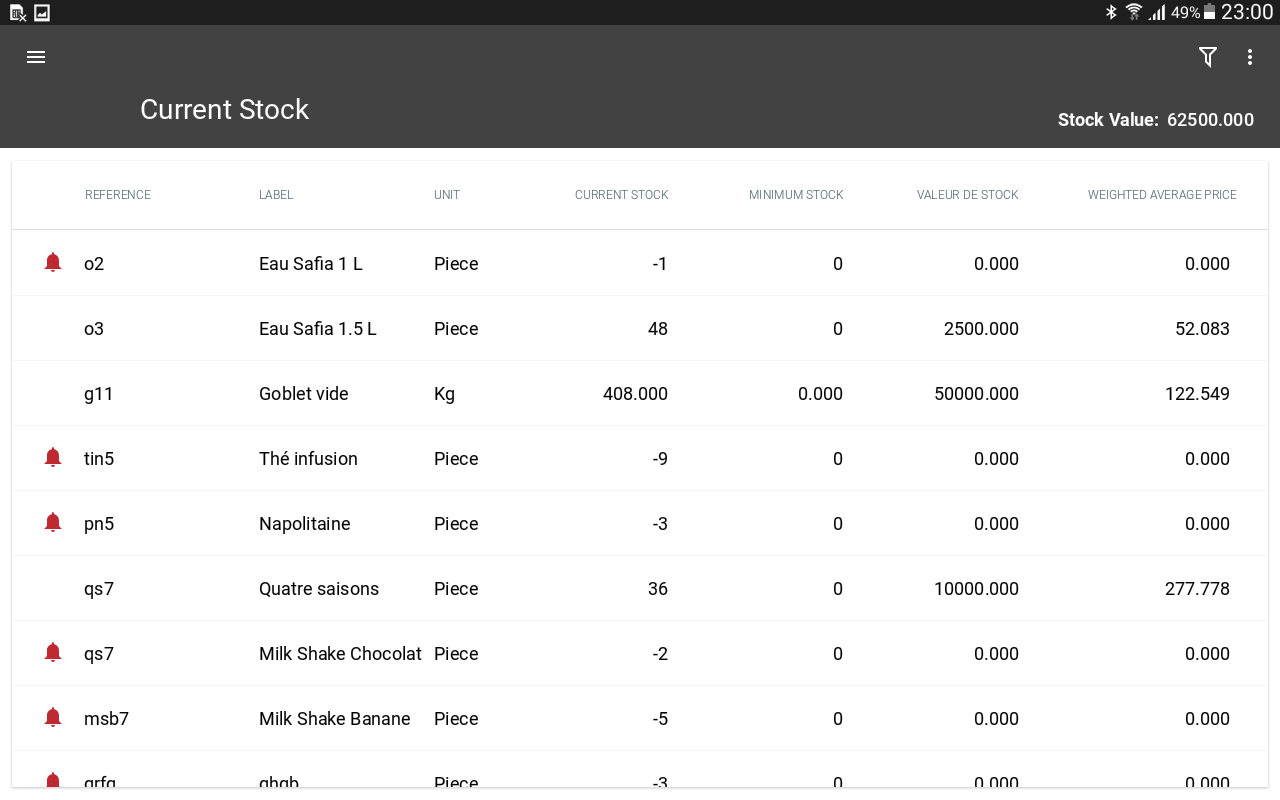Tap the alert bell for Milk Shake Banane

click(x=53, y=718)
